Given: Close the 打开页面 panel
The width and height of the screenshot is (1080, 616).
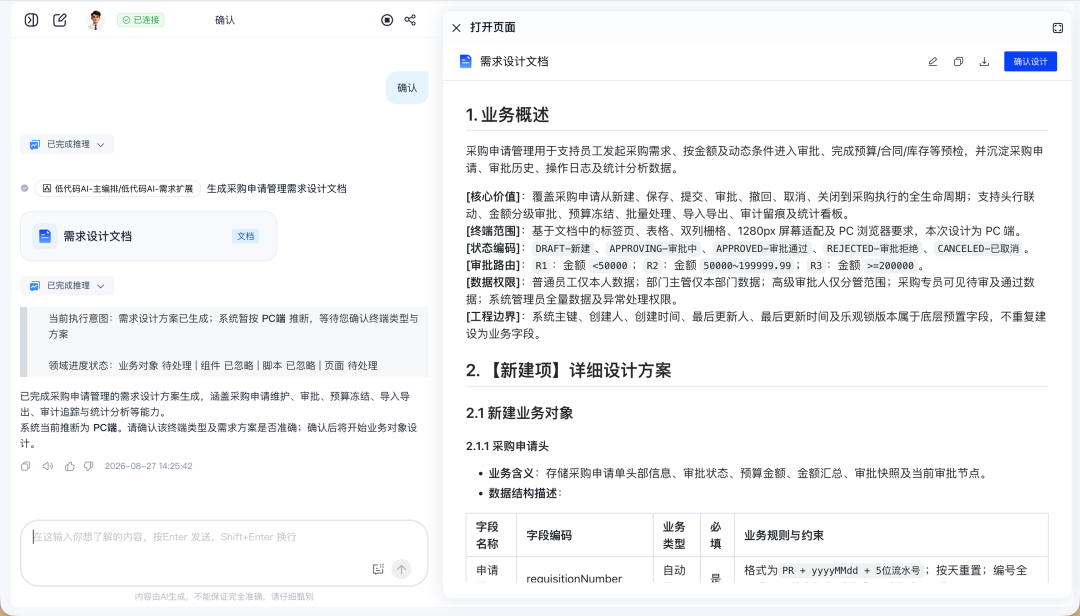Looking at the screenshot, I should pyautogui.click(x=456, y=28).
